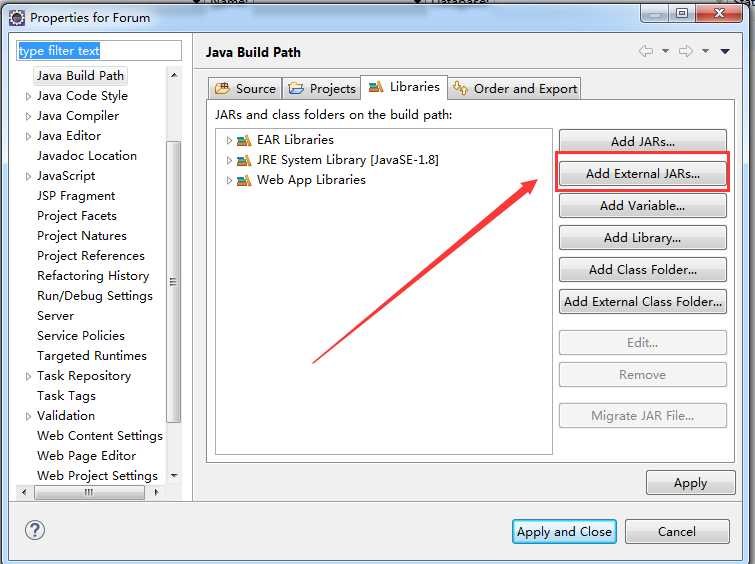Expand the Validation category
755x564 pixels.
pos(28,416)
